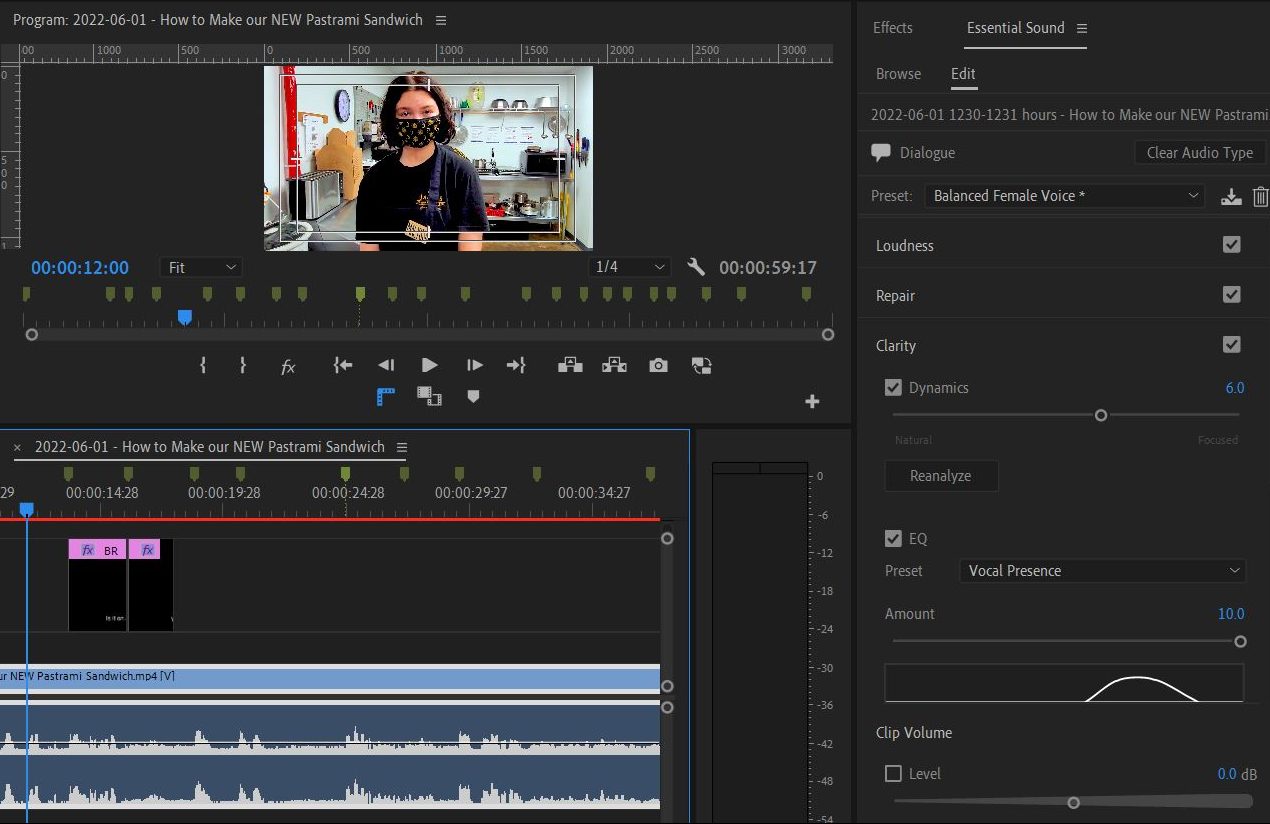Open the button editor plus icon
The image size is (1270, 824).
click(x=812, y=401)
